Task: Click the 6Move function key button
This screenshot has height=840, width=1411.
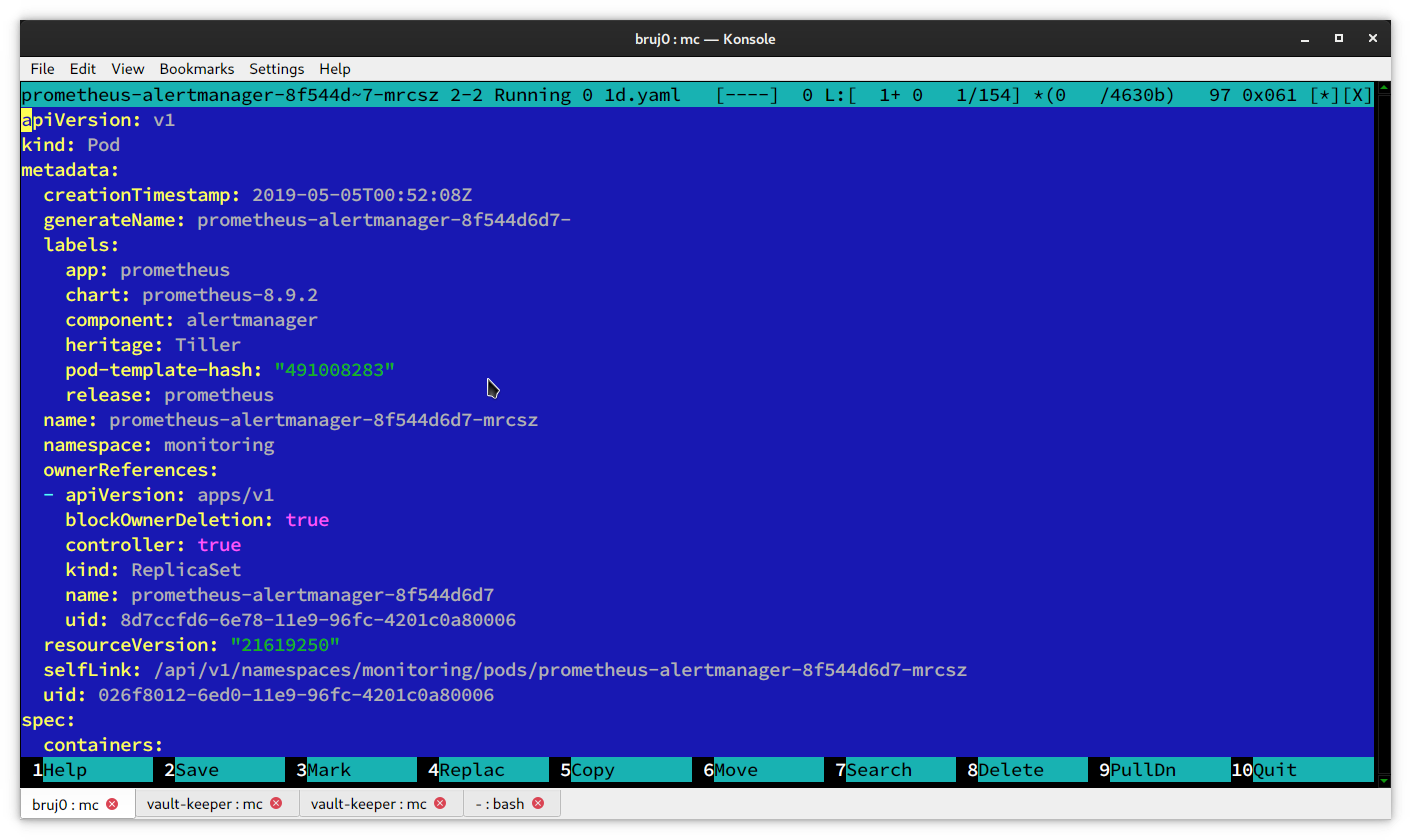Action: point(758,770)
